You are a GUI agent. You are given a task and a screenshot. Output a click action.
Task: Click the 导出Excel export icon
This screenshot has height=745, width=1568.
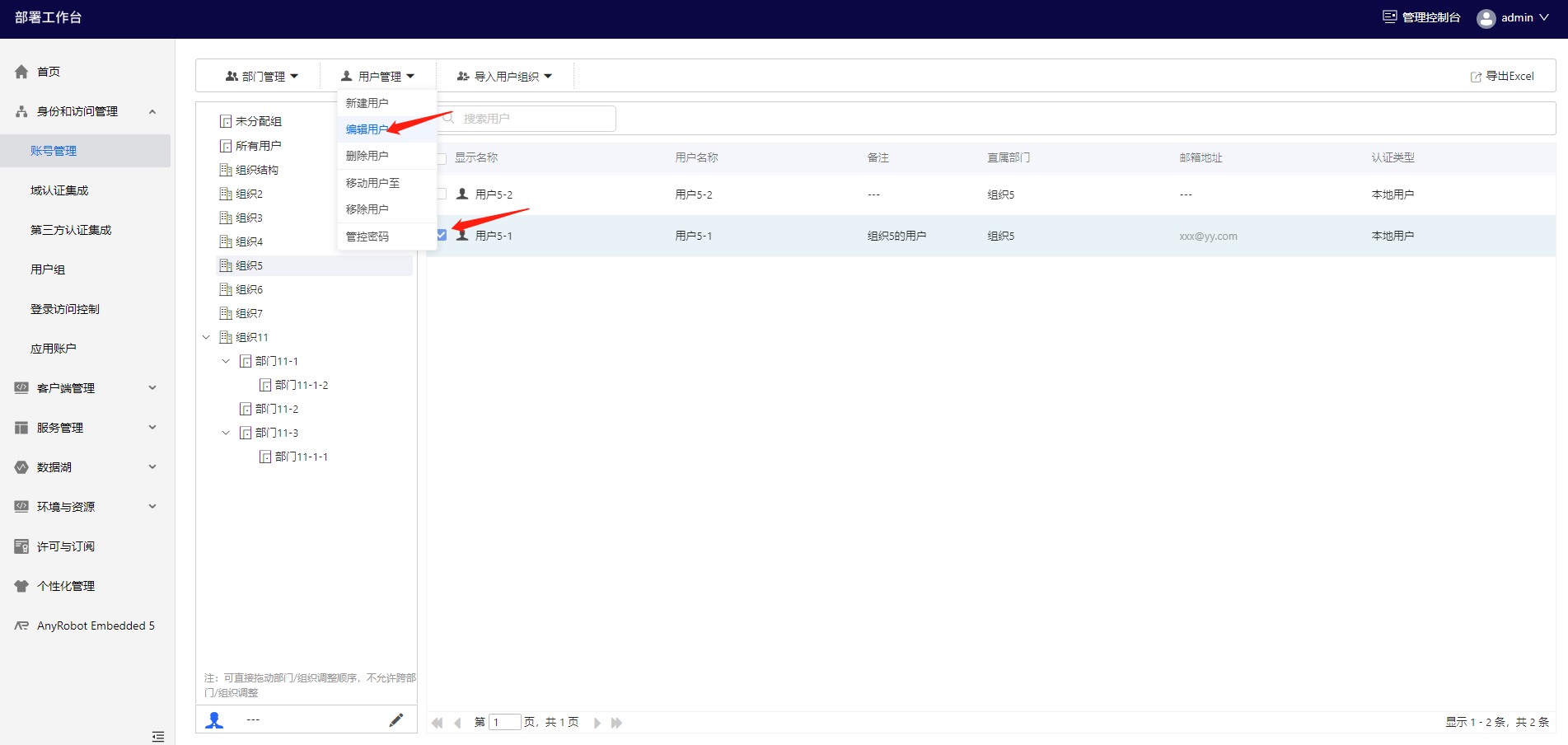click(1476, 77)
